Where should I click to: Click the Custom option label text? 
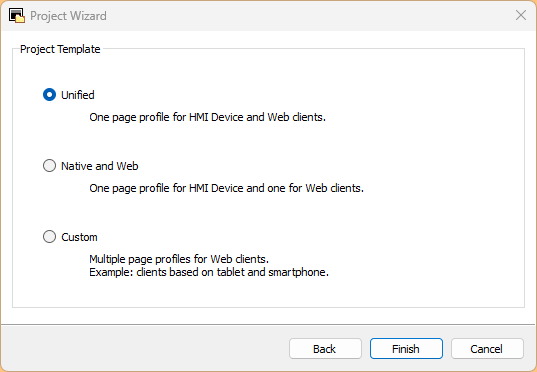(x=79, y=237)
